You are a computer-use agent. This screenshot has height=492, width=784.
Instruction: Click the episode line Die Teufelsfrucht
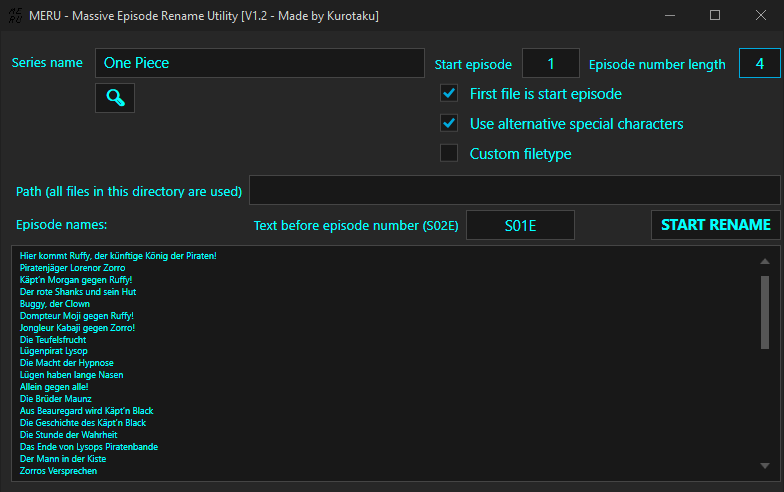(x=53, y=340)
